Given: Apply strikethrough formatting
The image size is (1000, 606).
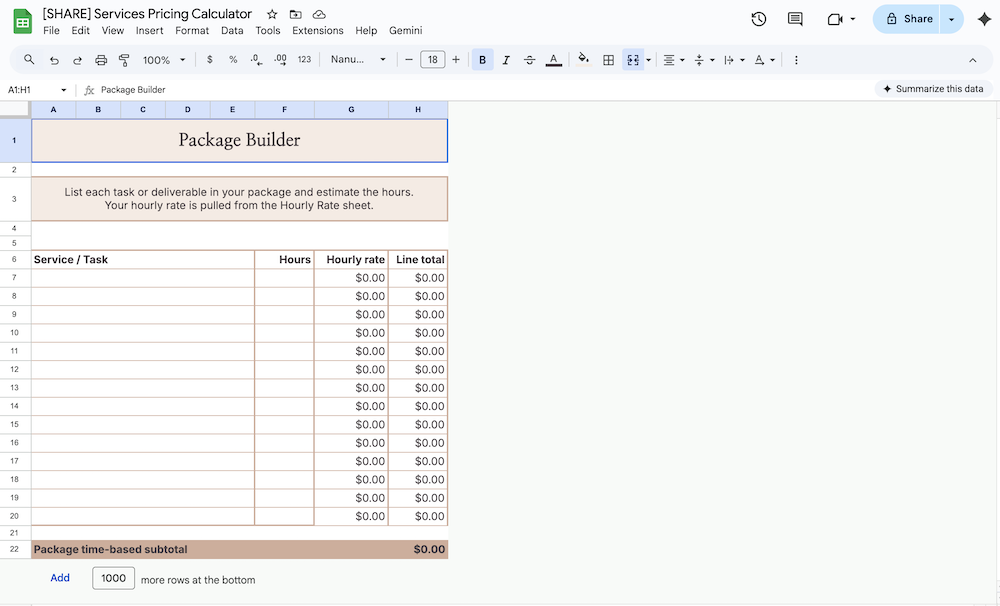Looking at the screenshot, I should [529, 60].
